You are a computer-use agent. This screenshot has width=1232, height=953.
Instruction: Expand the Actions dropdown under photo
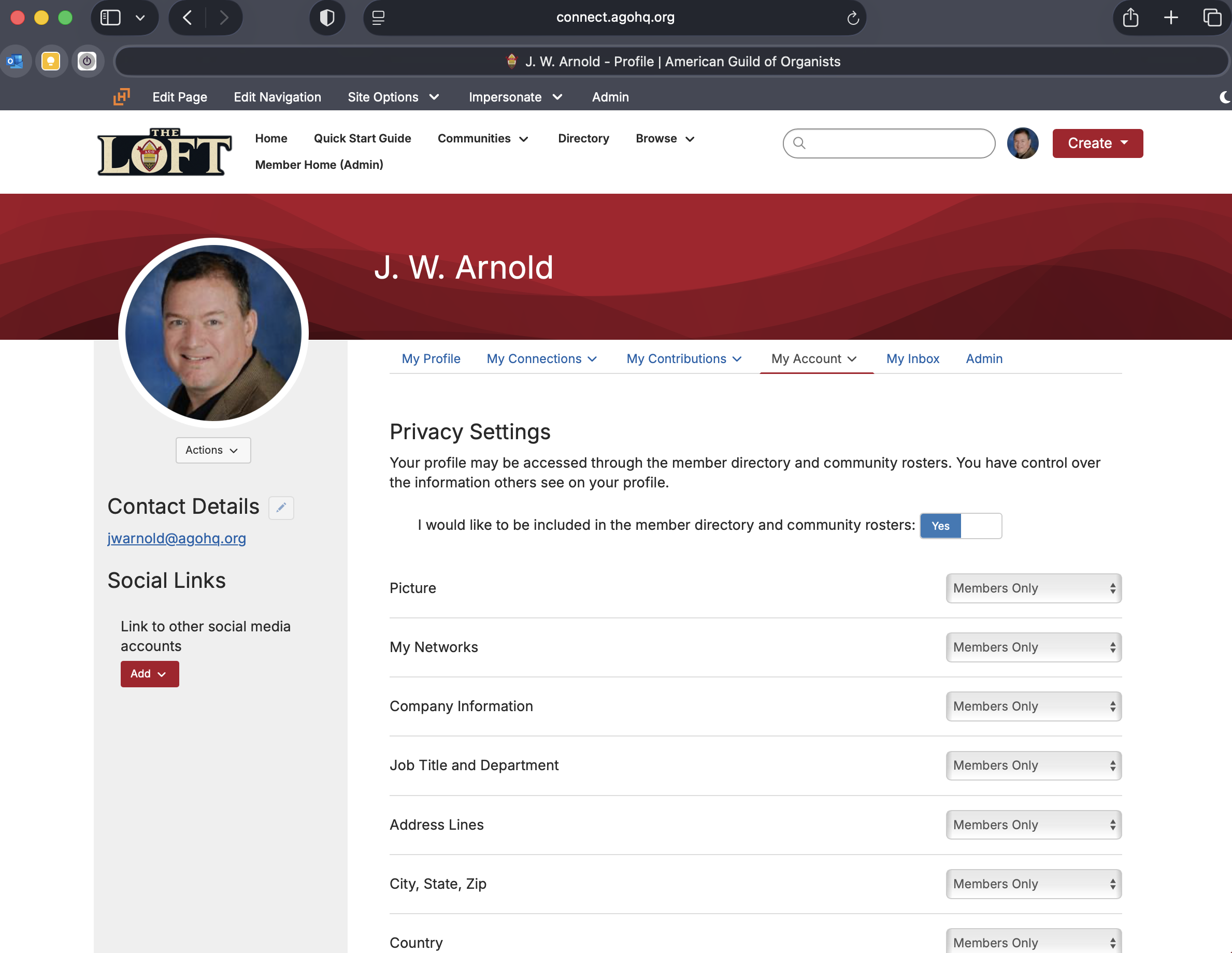212,450
